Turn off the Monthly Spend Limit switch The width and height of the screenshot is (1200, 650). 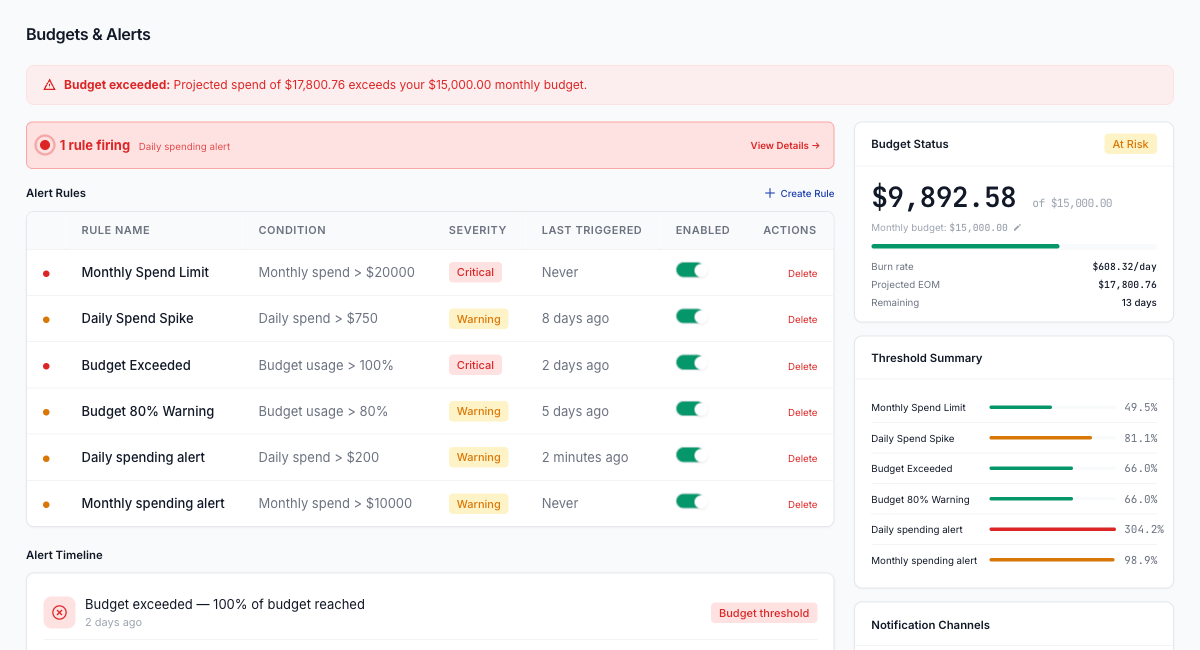pos(690,271)
